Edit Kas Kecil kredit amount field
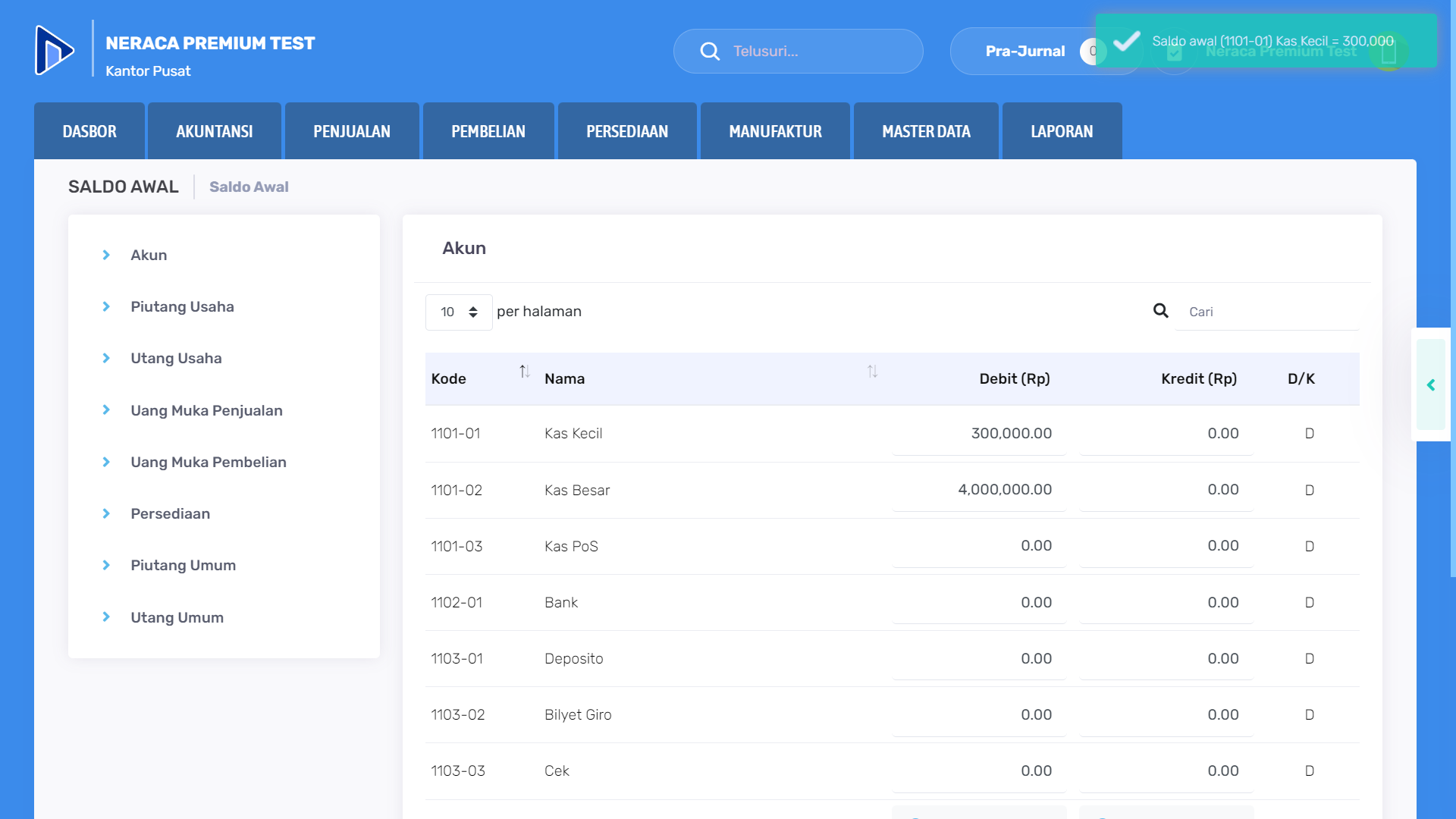This screenshot has width=1456, height=819. point(1166,434)
